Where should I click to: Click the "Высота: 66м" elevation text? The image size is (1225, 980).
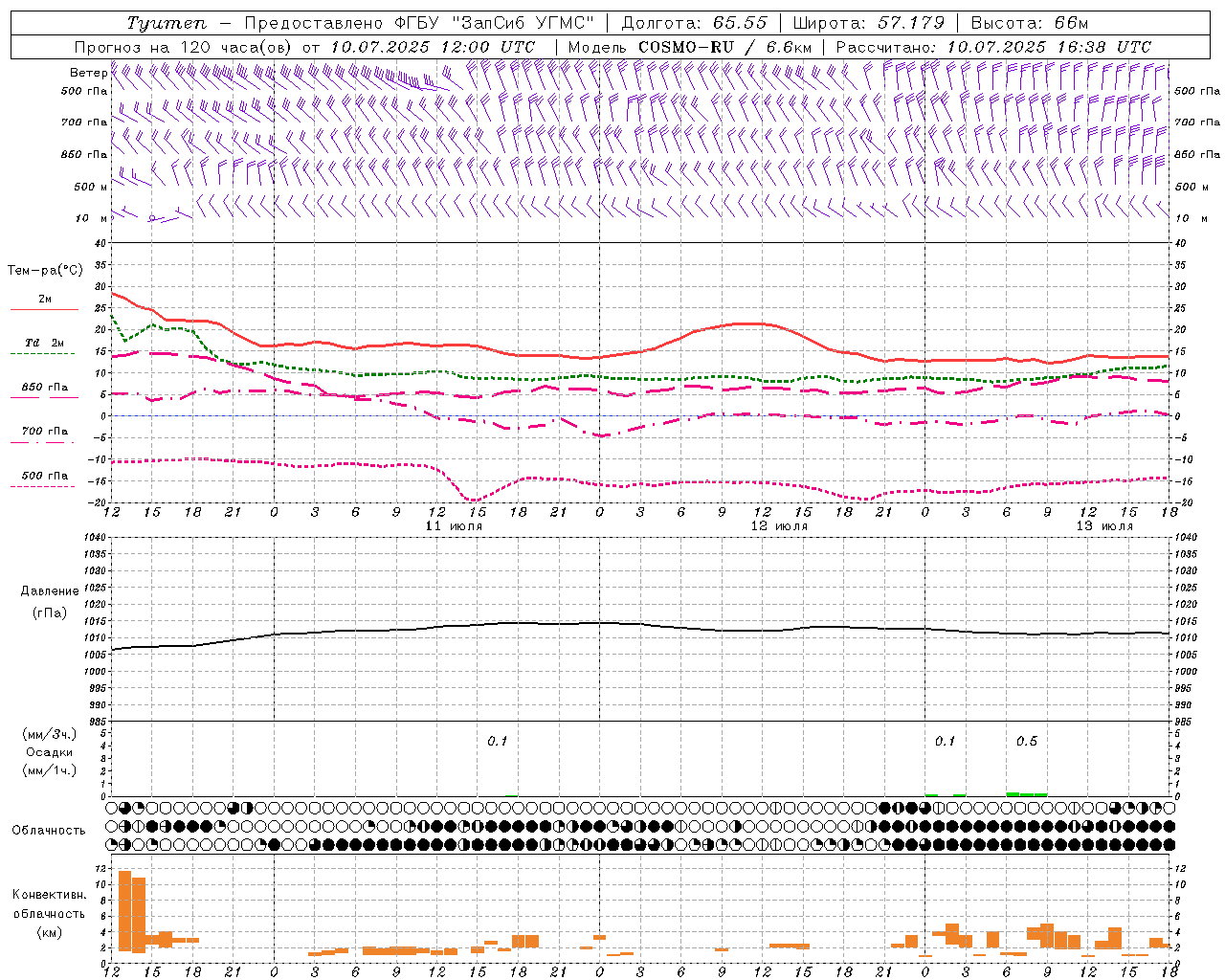1030,23
